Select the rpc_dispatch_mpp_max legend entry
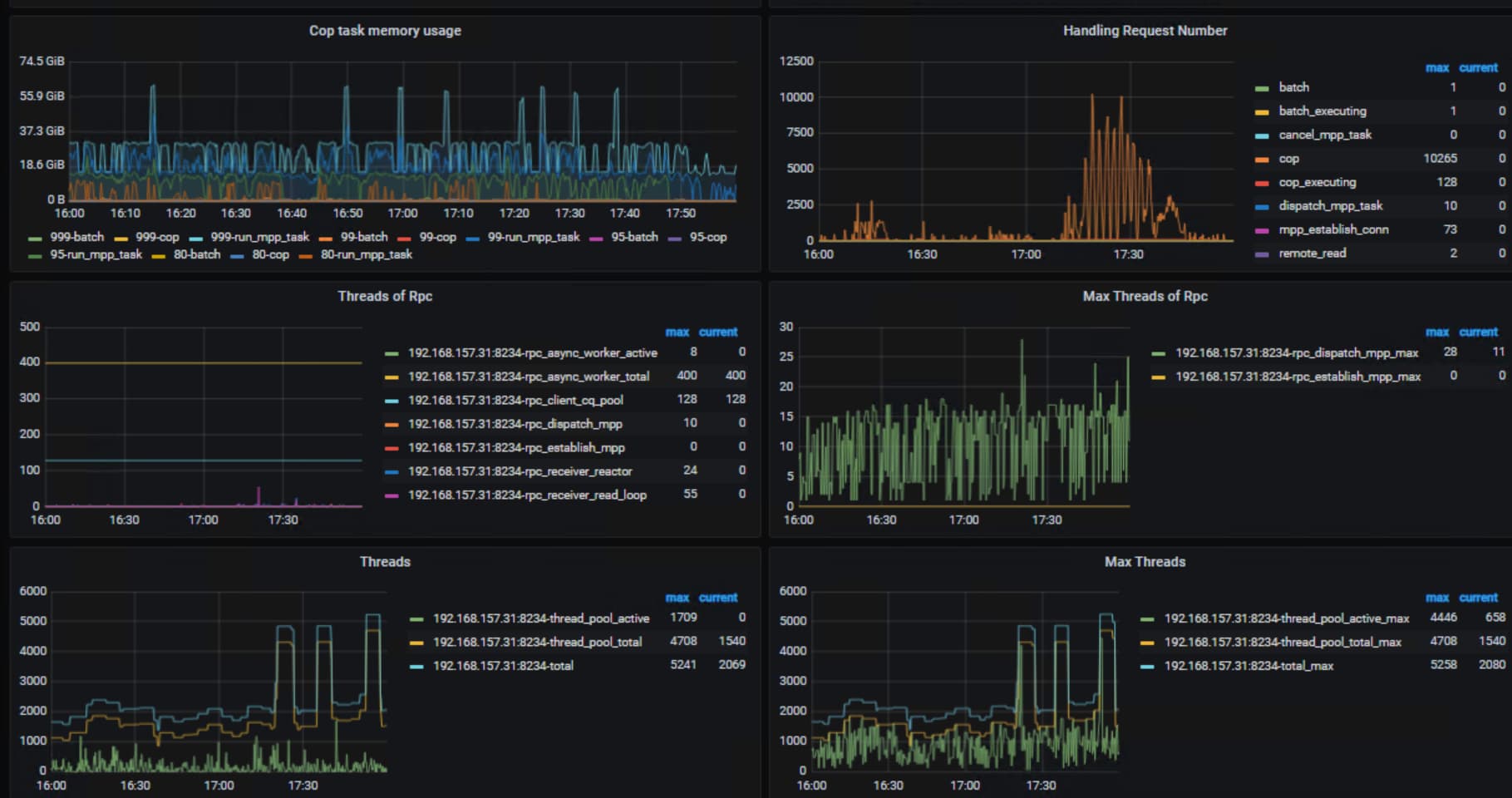 [1296, 353]
